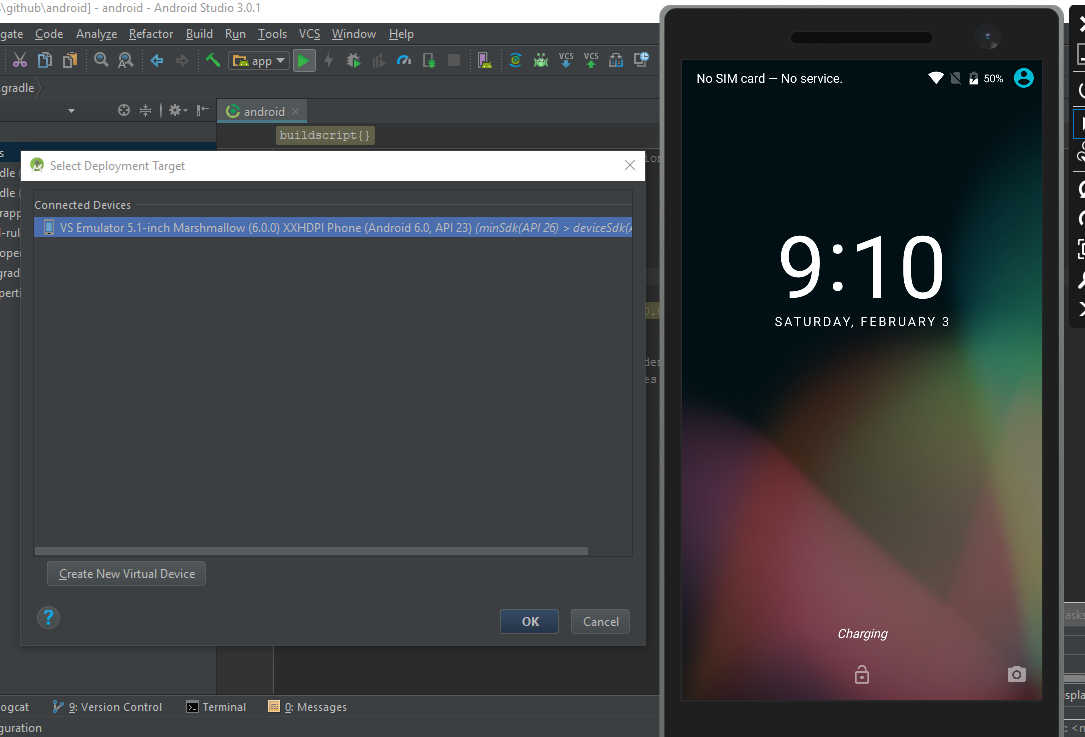Screen dimensions: 1085x737
Task: Expand the project view selector dropdown arrow
Action: click(71, 111)
